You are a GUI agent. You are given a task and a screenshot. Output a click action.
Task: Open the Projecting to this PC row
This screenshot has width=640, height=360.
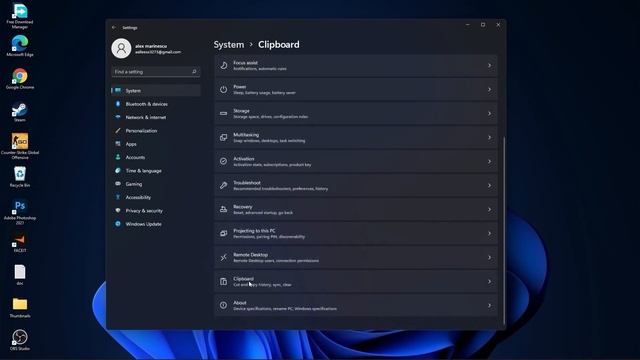356,233
